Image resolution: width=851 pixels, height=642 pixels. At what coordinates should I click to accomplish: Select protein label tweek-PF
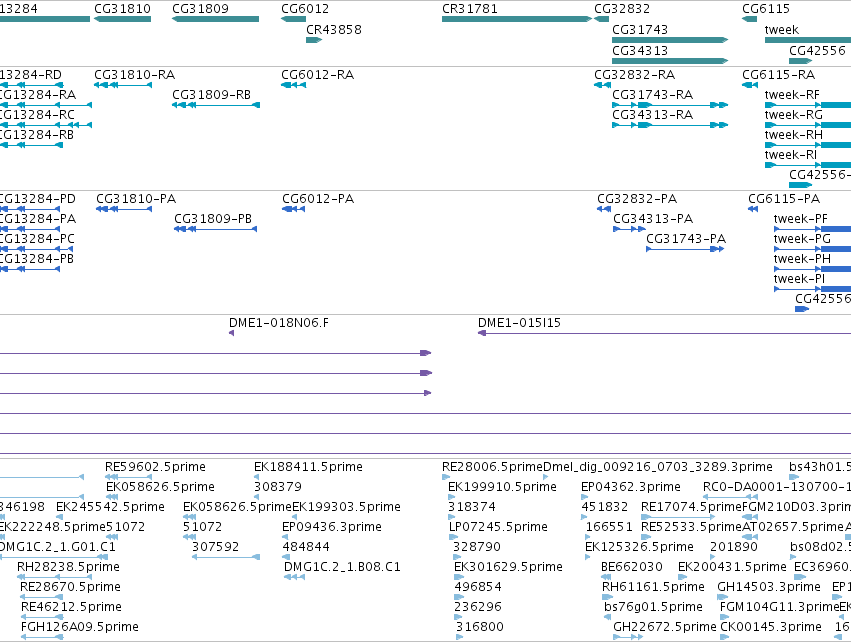(801, 219)
